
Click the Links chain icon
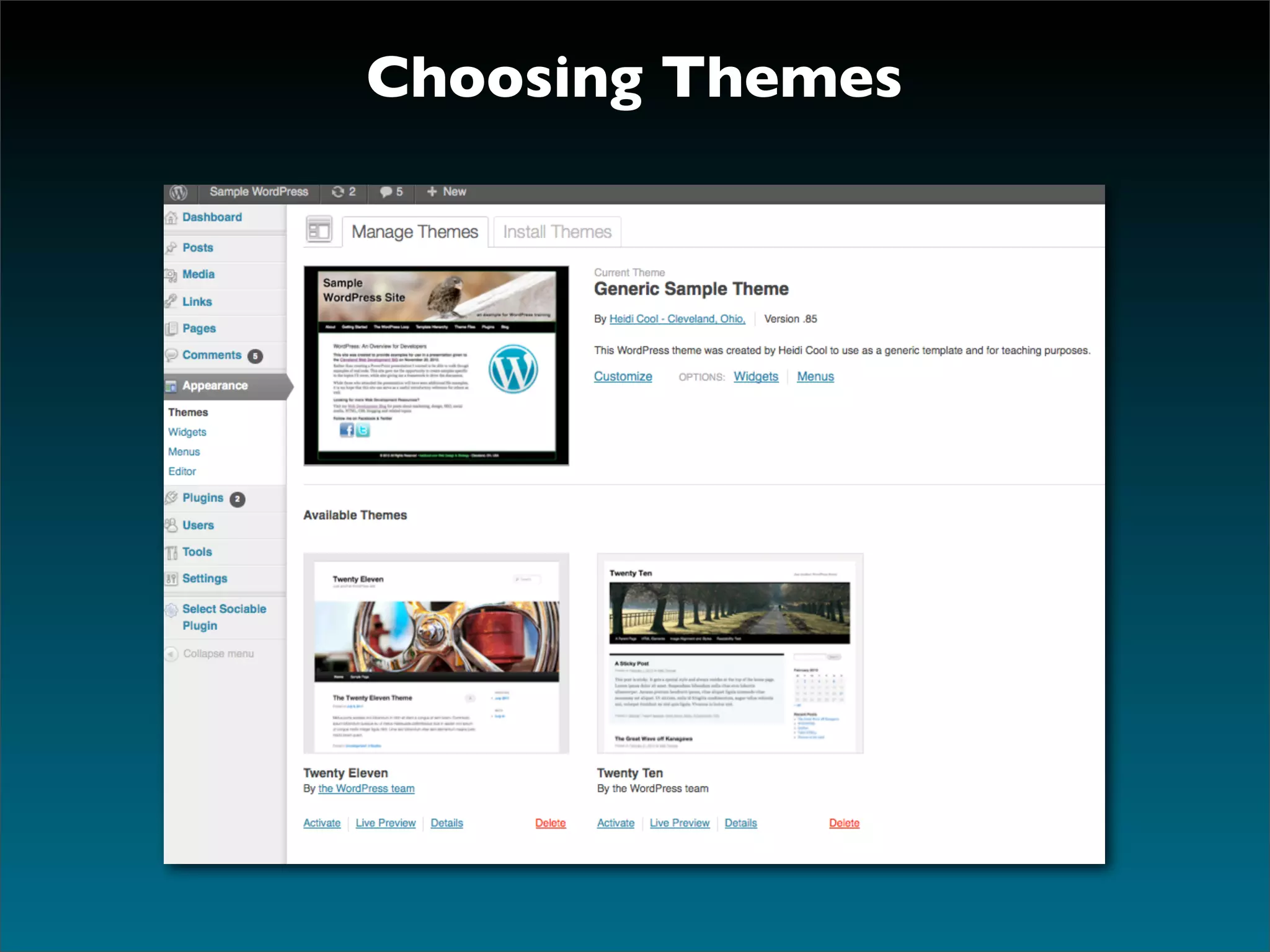[171, 302]
